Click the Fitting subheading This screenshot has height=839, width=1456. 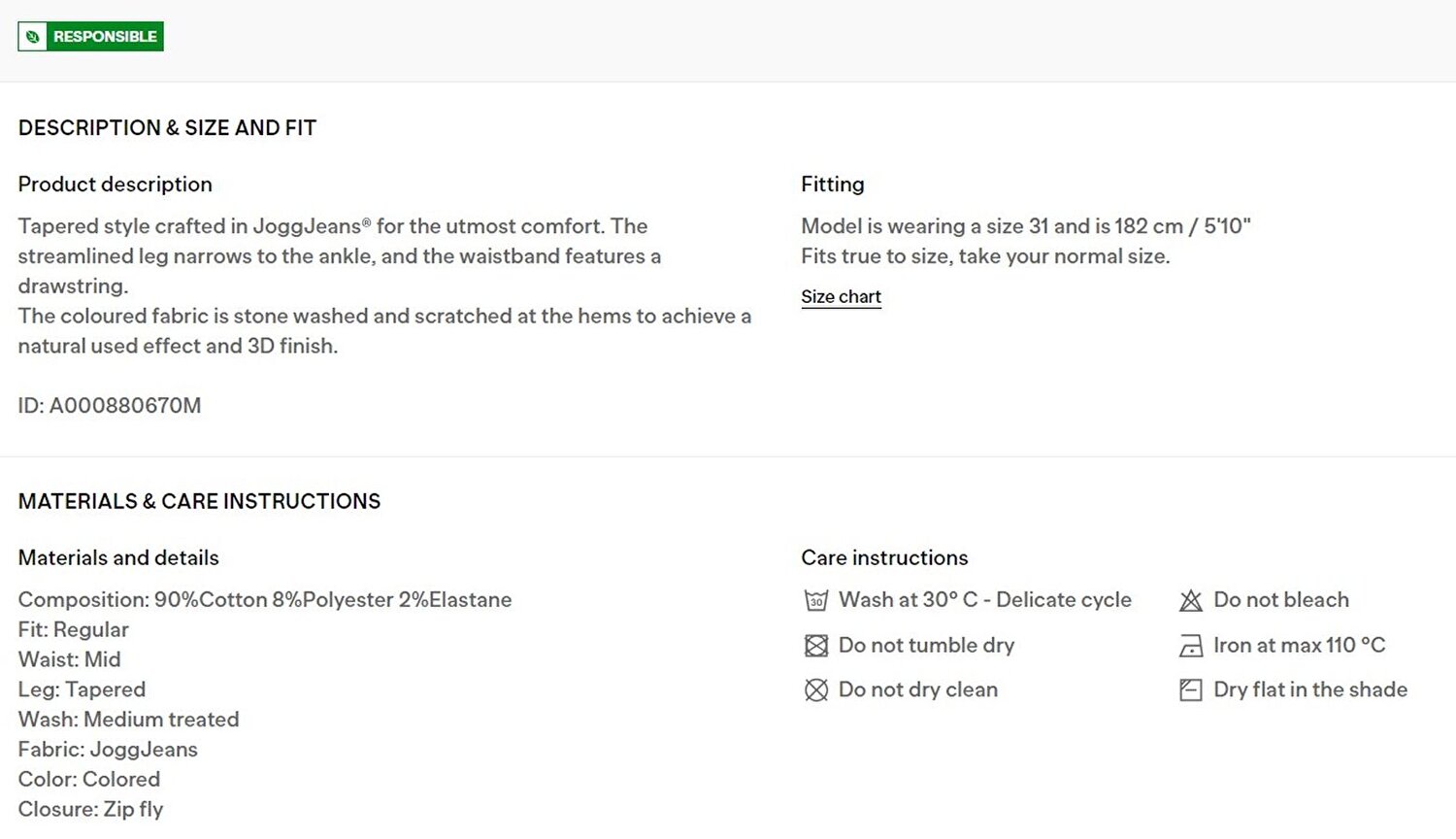(832, 185)
